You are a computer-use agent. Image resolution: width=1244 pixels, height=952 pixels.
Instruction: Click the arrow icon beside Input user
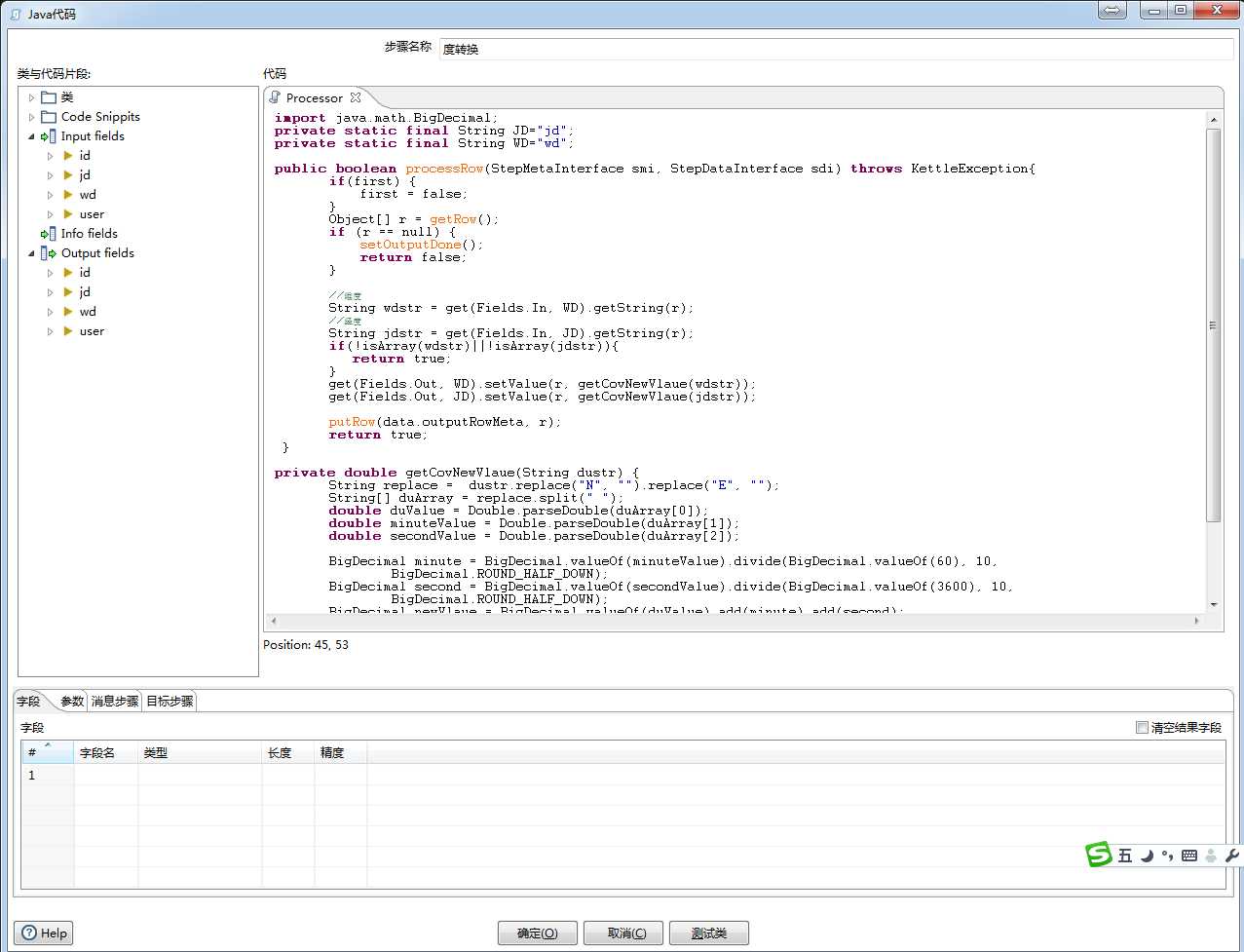(x=68, y=214)
